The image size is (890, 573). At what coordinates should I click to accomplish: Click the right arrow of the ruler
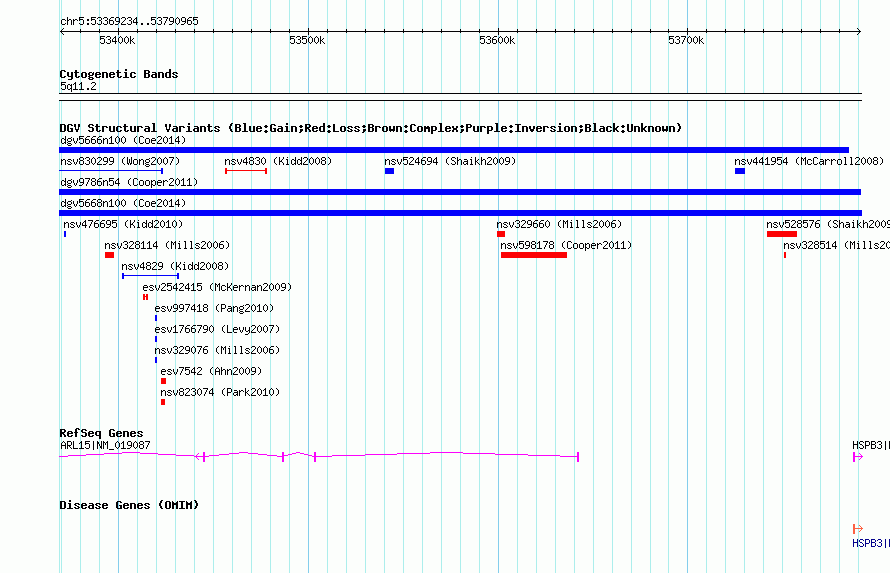click(x=858, y=31)
